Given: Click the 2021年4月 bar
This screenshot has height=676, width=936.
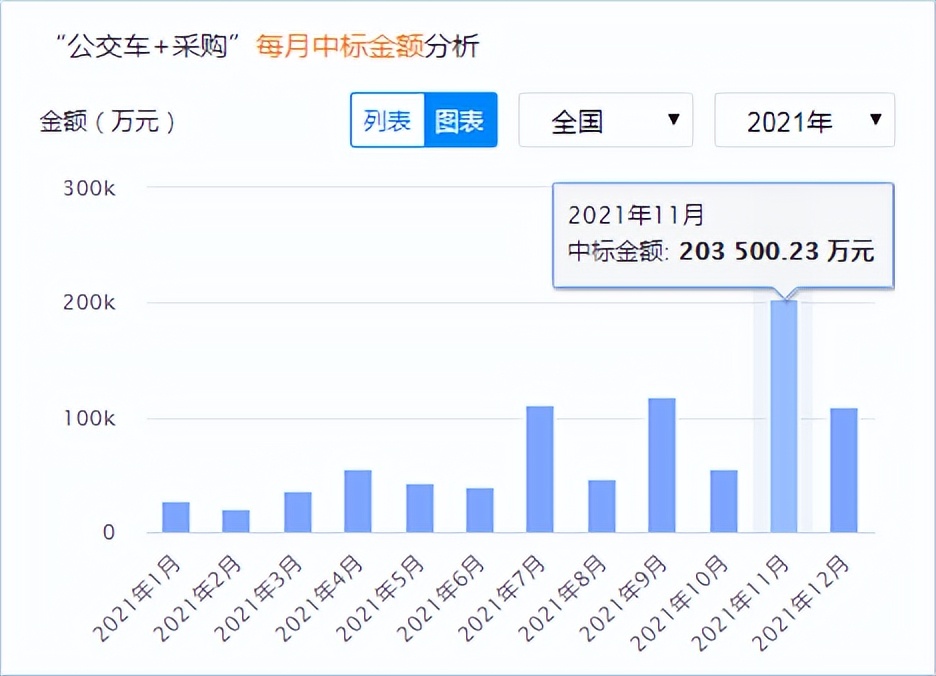Looking at the screenshot, I should (x=357, y=500).
